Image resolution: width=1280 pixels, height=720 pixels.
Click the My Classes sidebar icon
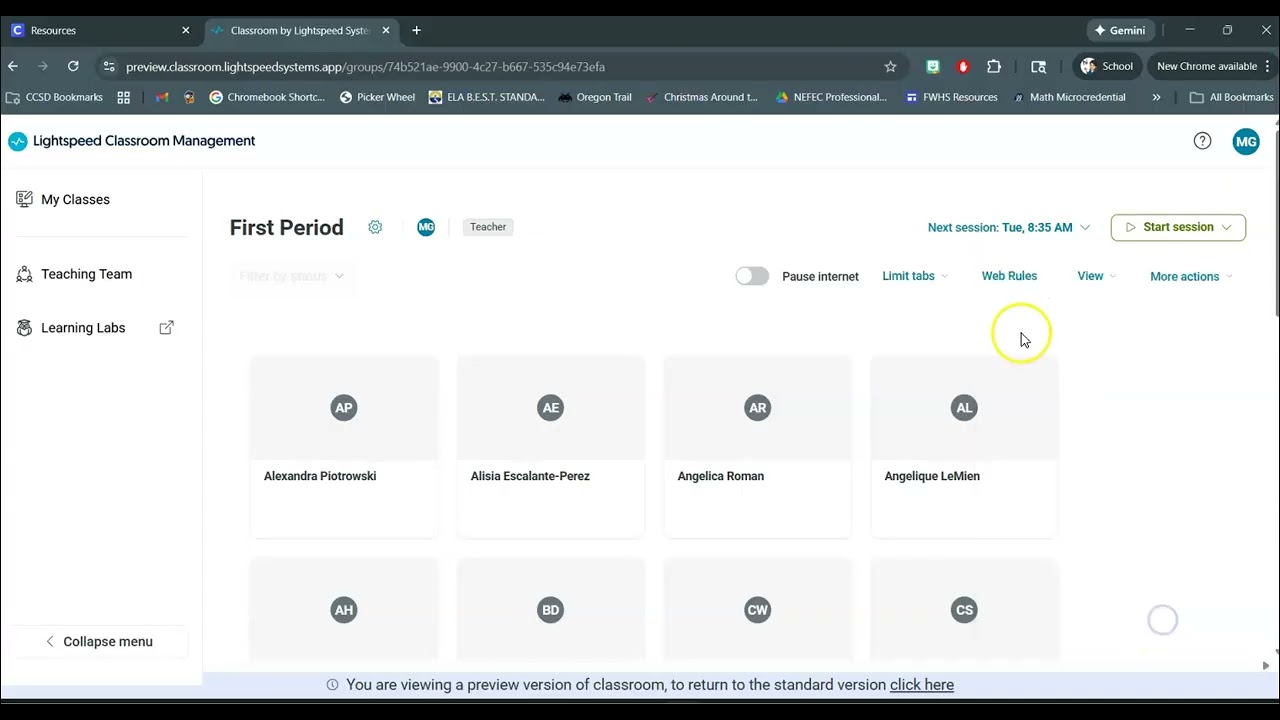click(x=25, y=199)
